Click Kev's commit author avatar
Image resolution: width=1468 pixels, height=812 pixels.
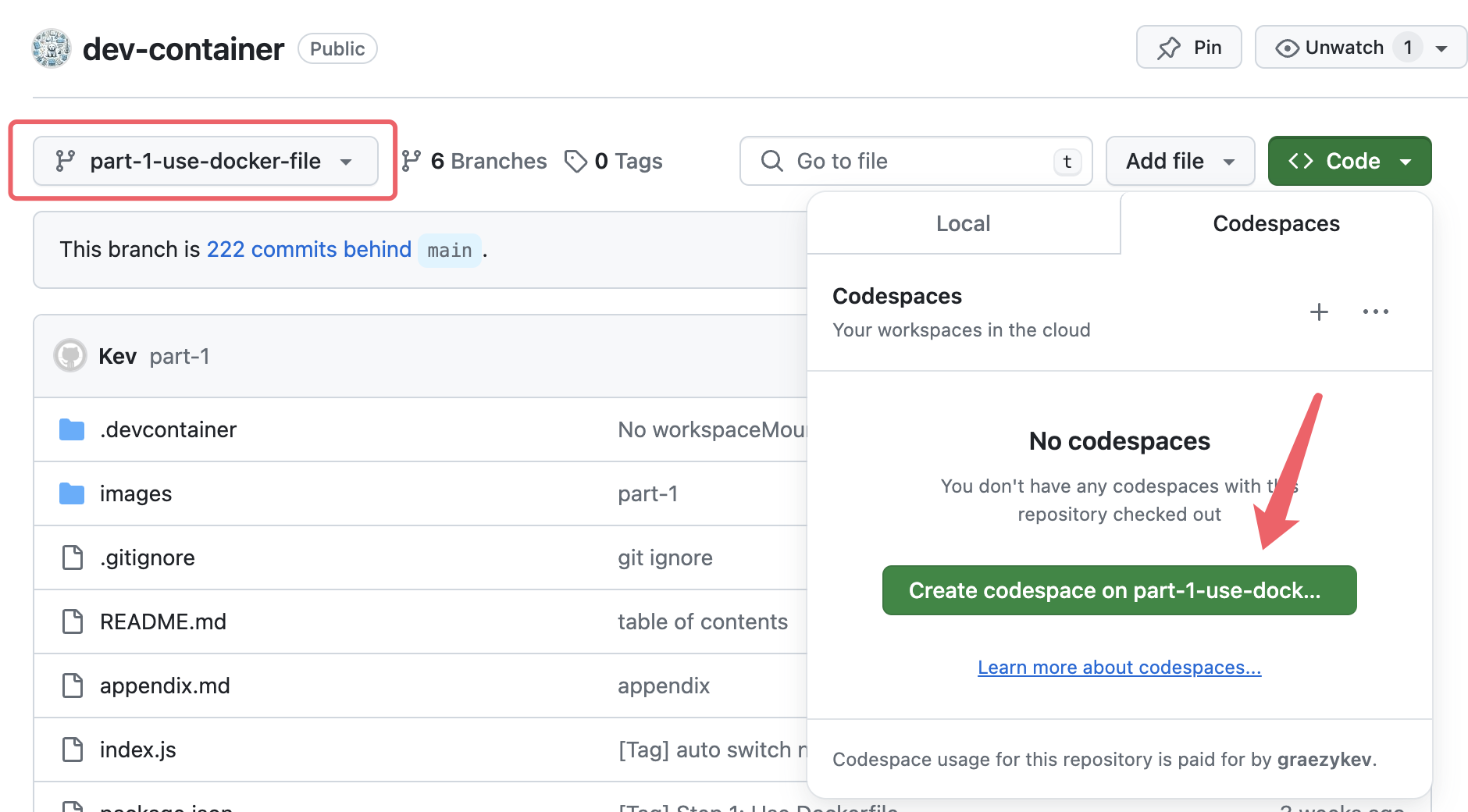tap(70, 356)
